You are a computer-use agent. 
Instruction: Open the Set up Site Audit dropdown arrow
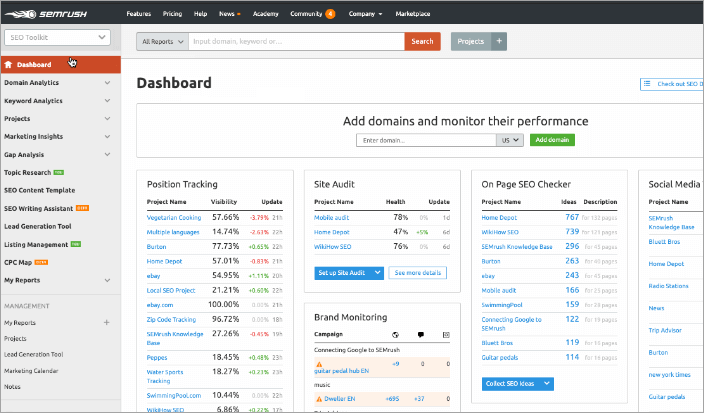click(378, 272)
